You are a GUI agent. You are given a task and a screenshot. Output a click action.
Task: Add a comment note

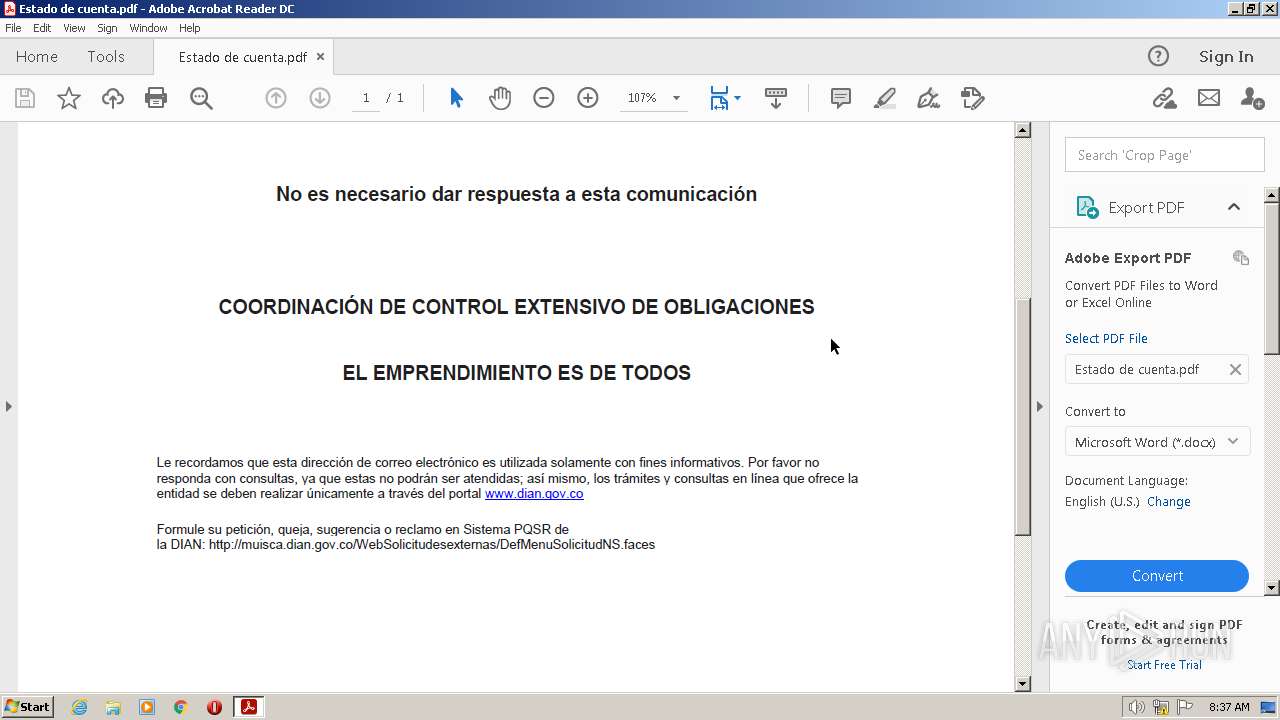(841, 98)
